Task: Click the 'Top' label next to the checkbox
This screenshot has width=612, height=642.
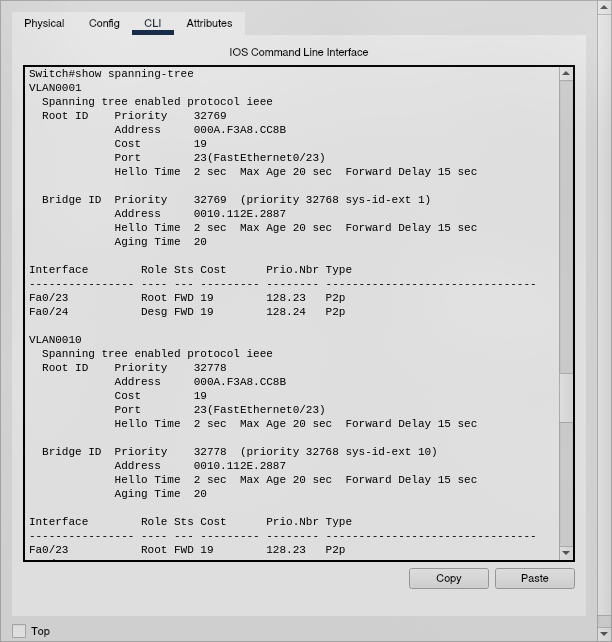Action: [40, 631]
